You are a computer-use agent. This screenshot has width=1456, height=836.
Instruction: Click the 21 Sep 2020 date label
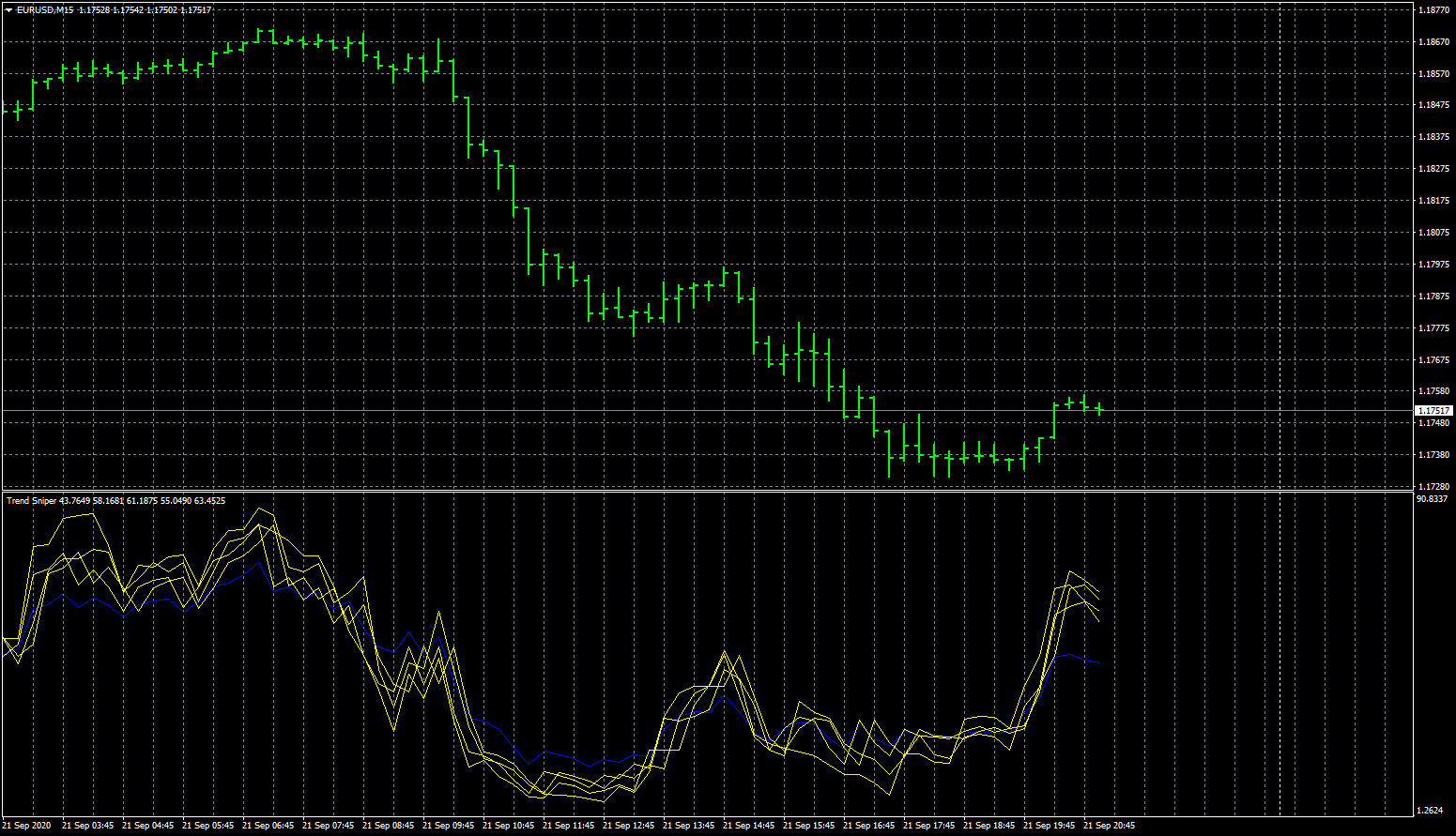27,826
